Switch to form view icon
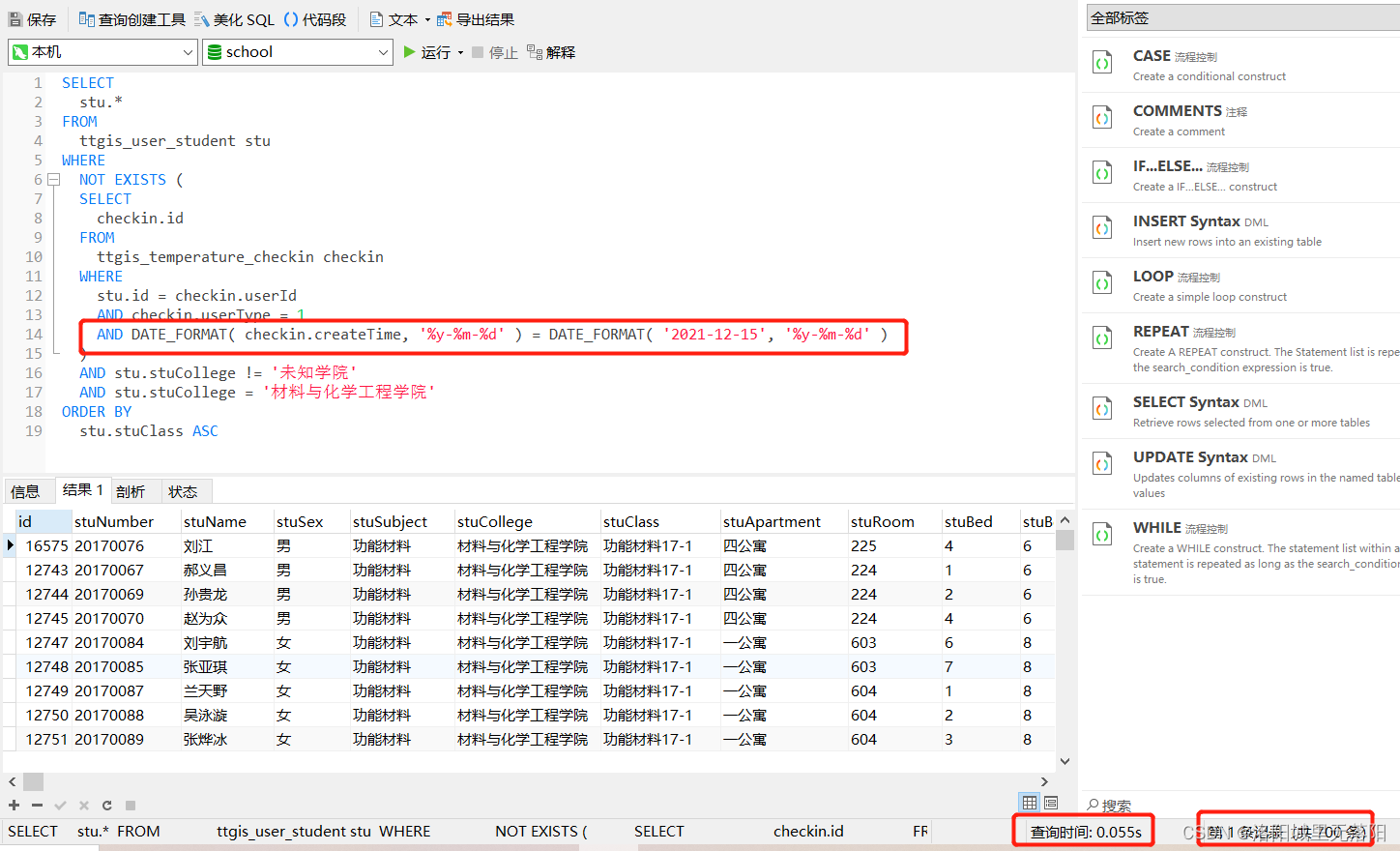The width and height of the screenshot is (1400, 851). [x=1051, y=803]
